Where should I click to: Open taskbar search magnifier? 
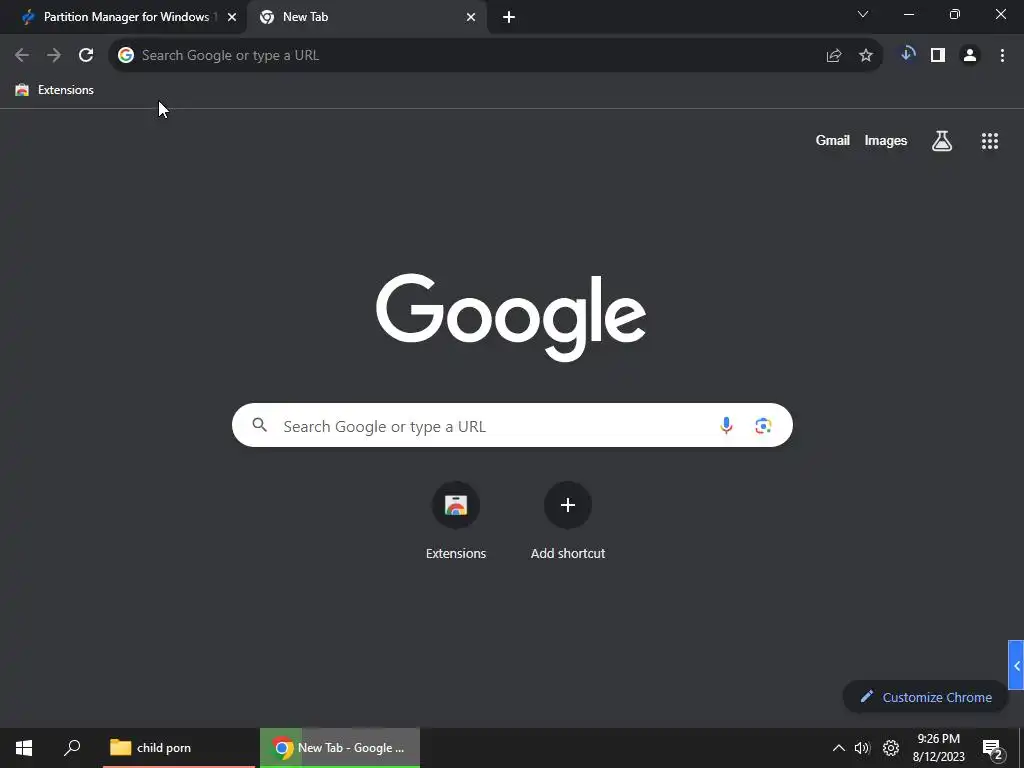72,748
